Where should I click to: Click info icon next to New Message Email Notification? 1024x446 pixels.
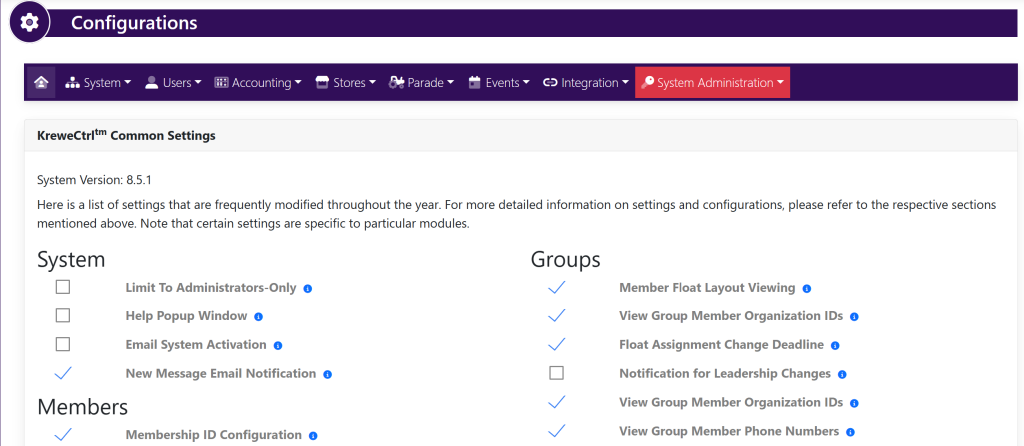click(328, 374)
